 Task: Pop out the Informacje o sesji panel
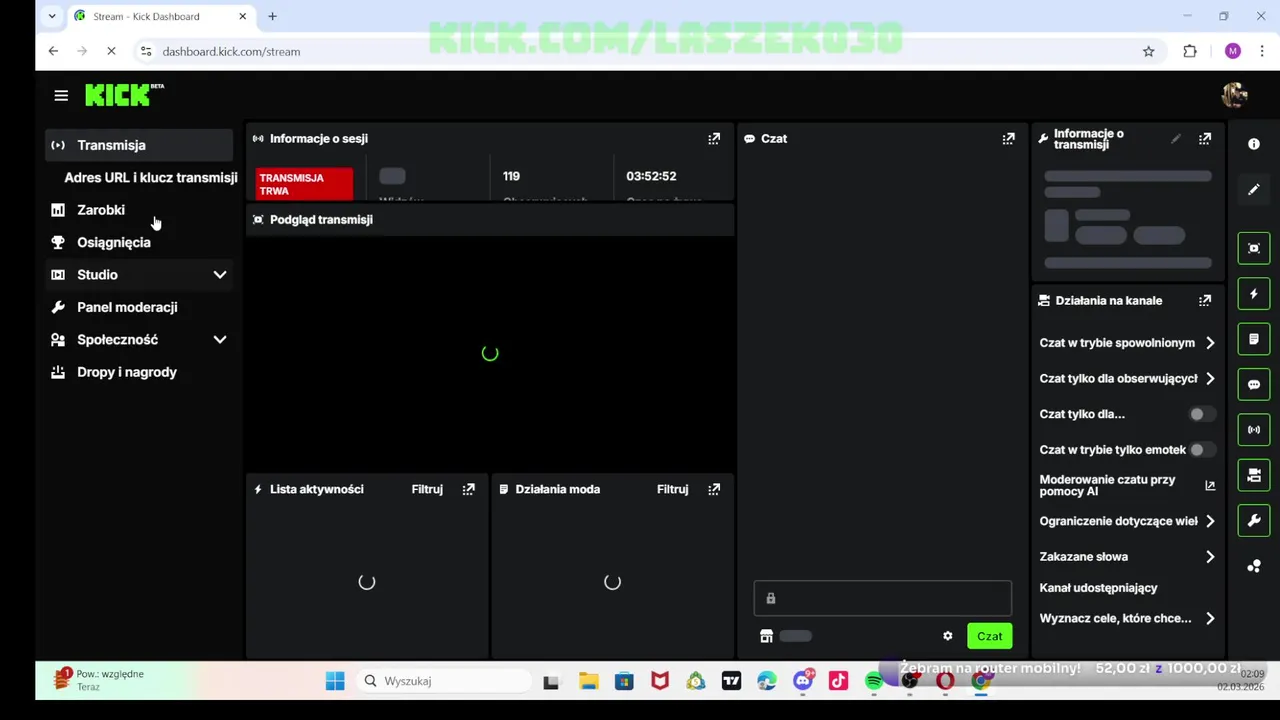pyautogui.click(x=714, y=139)
